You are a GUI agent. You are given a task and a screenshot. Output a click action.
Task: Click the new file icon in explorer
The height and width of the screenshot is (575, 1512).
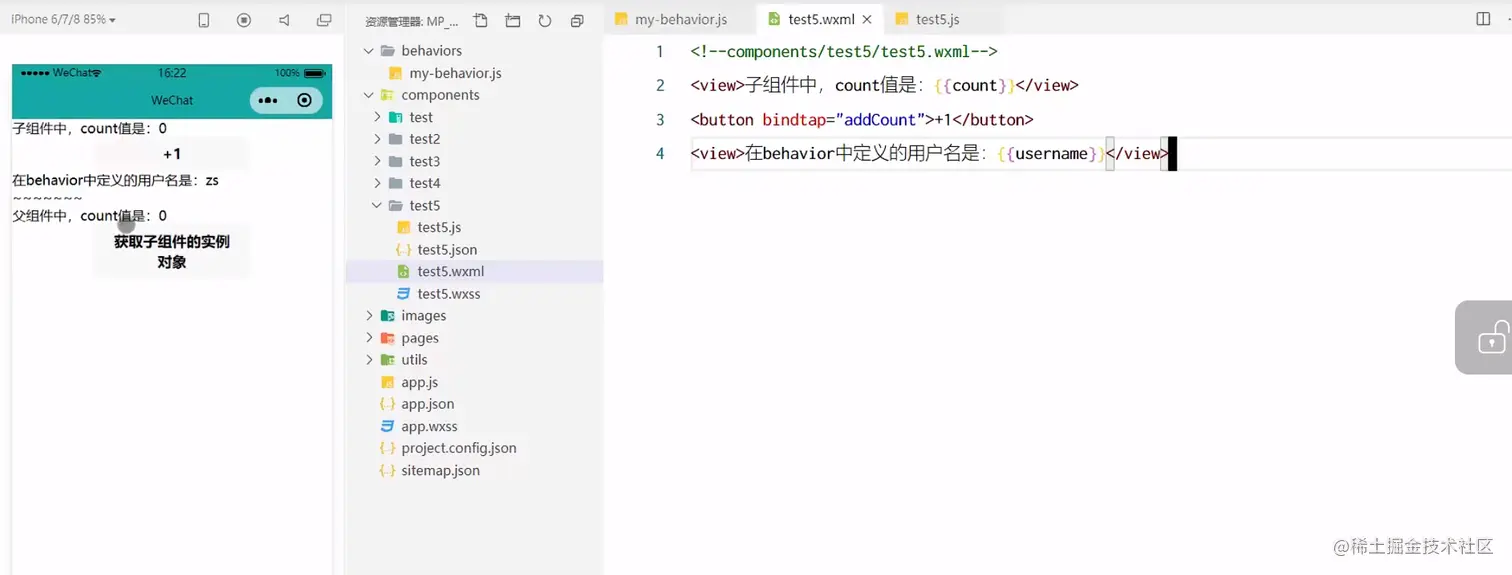pyautogui.click(x=481, y=21)
